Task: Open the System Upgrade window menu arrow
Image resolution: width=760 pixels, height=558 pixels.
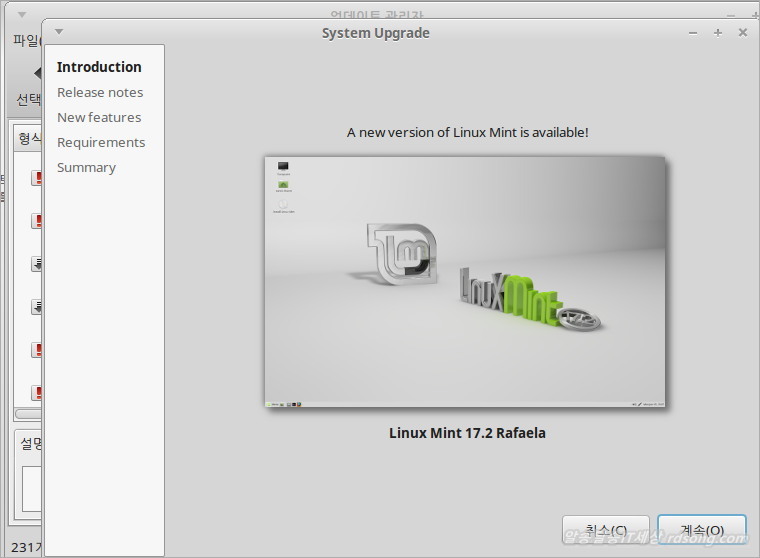Action: point(59,32)
